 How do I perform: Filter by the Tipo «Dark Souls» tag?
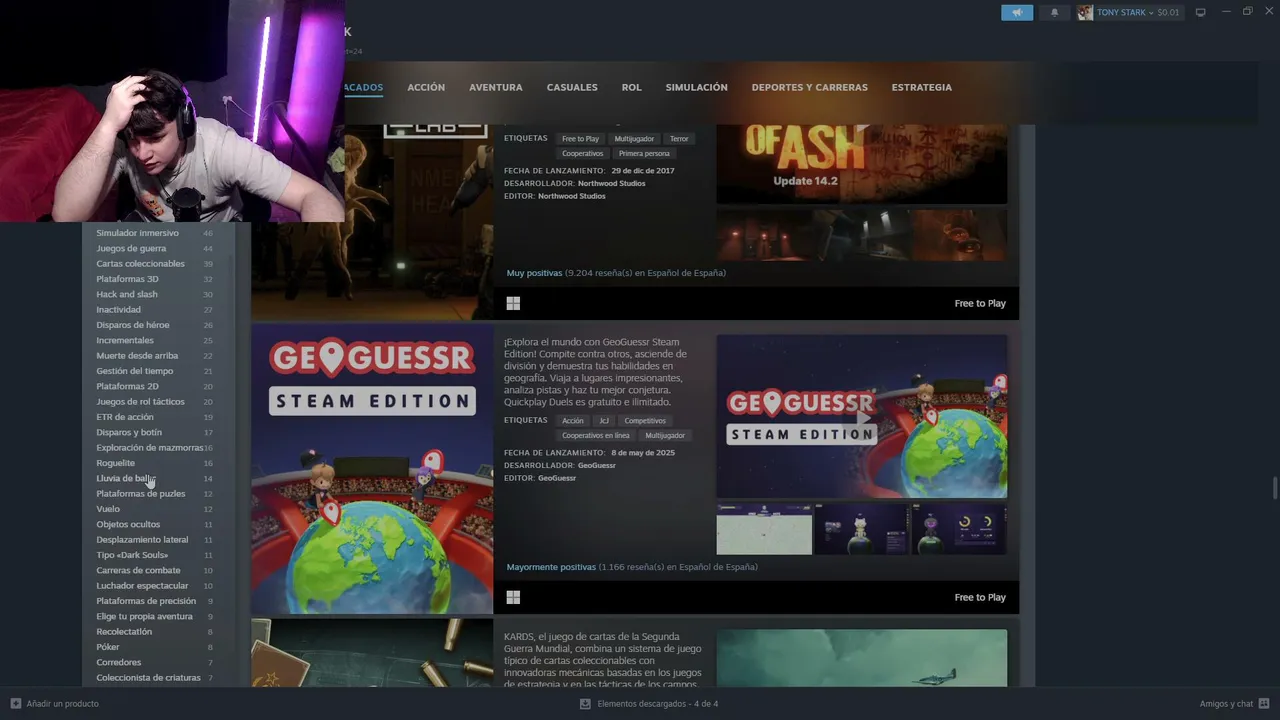click(132, 555)
